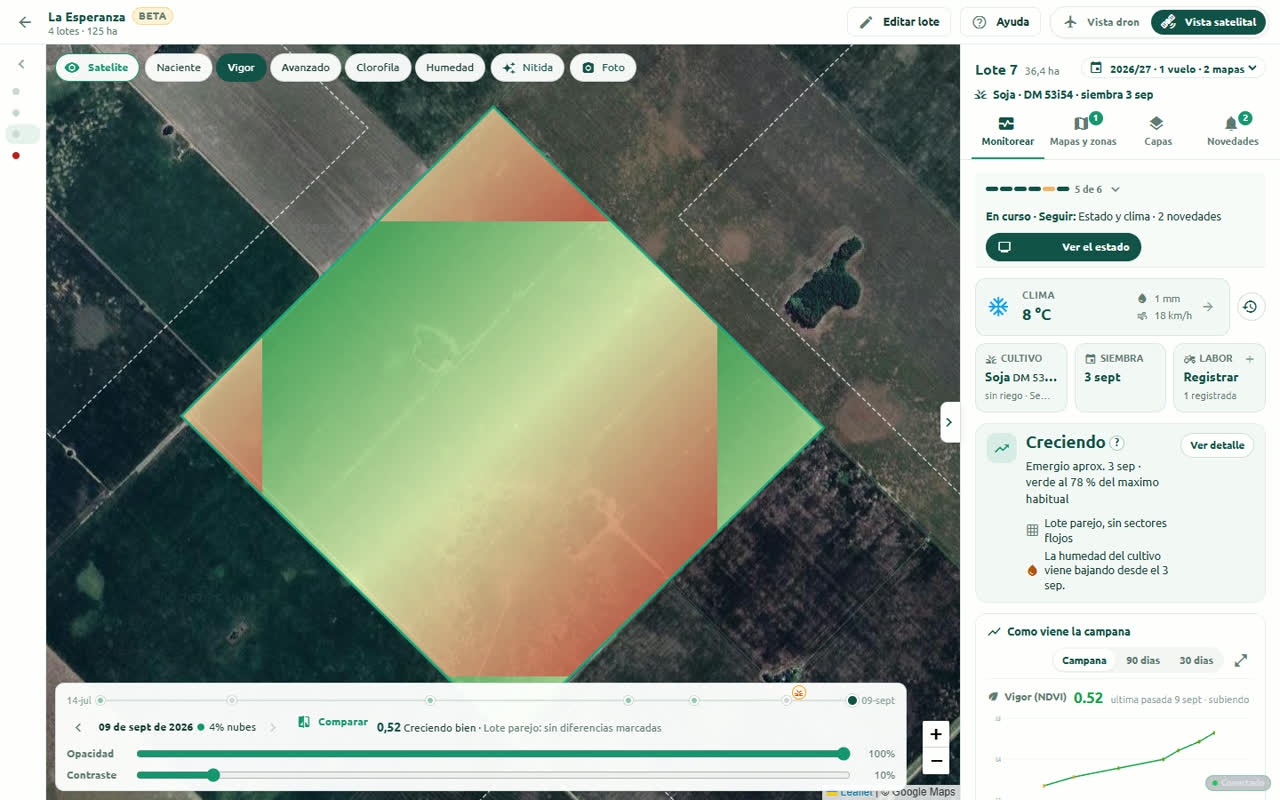Screen dimensions: 1280x800
Task: Collapse the right panel with chevron
Action: pos(950,422)
